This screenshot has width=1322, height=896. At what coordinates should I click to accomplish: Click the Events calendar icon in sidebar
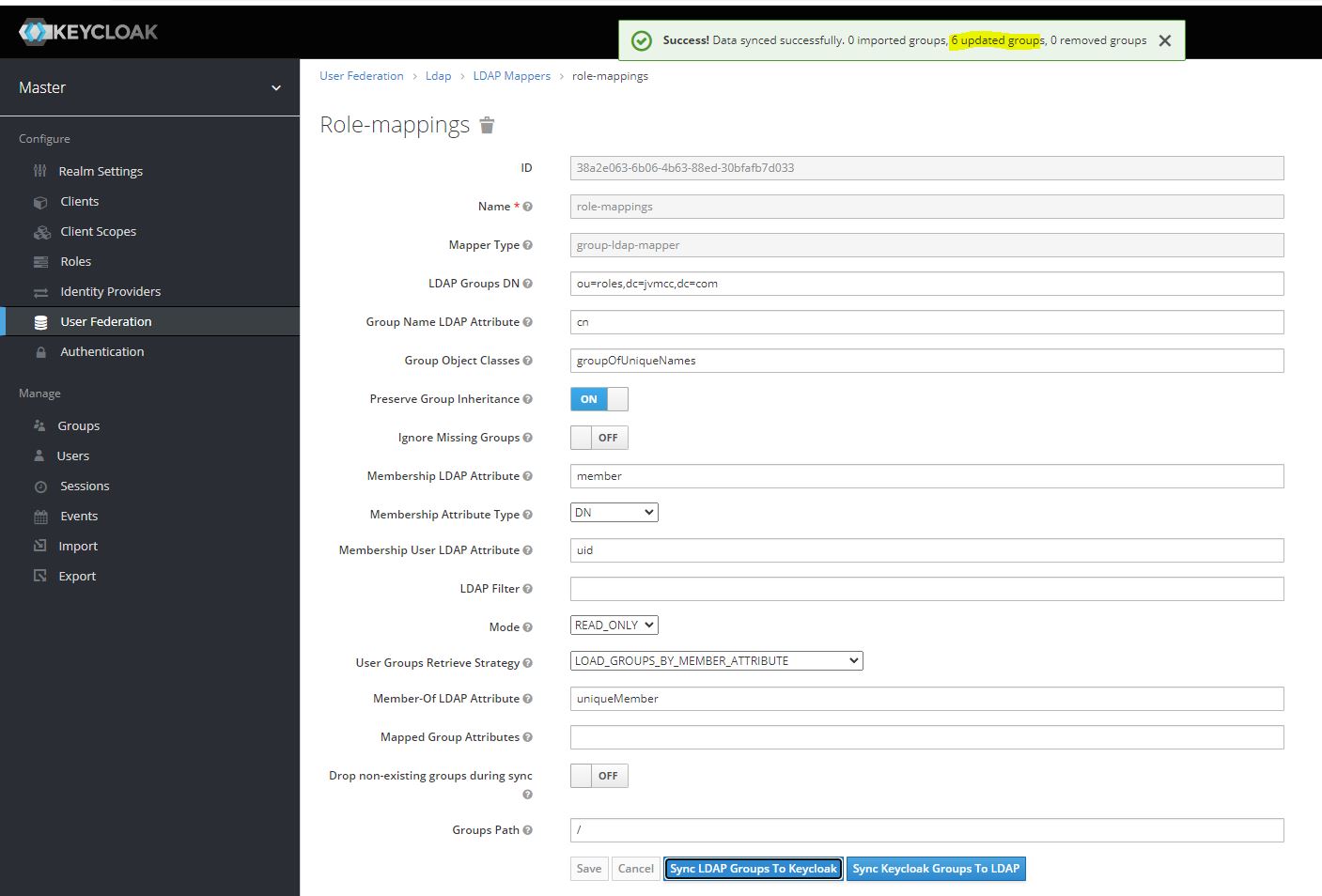coord(40,517)
